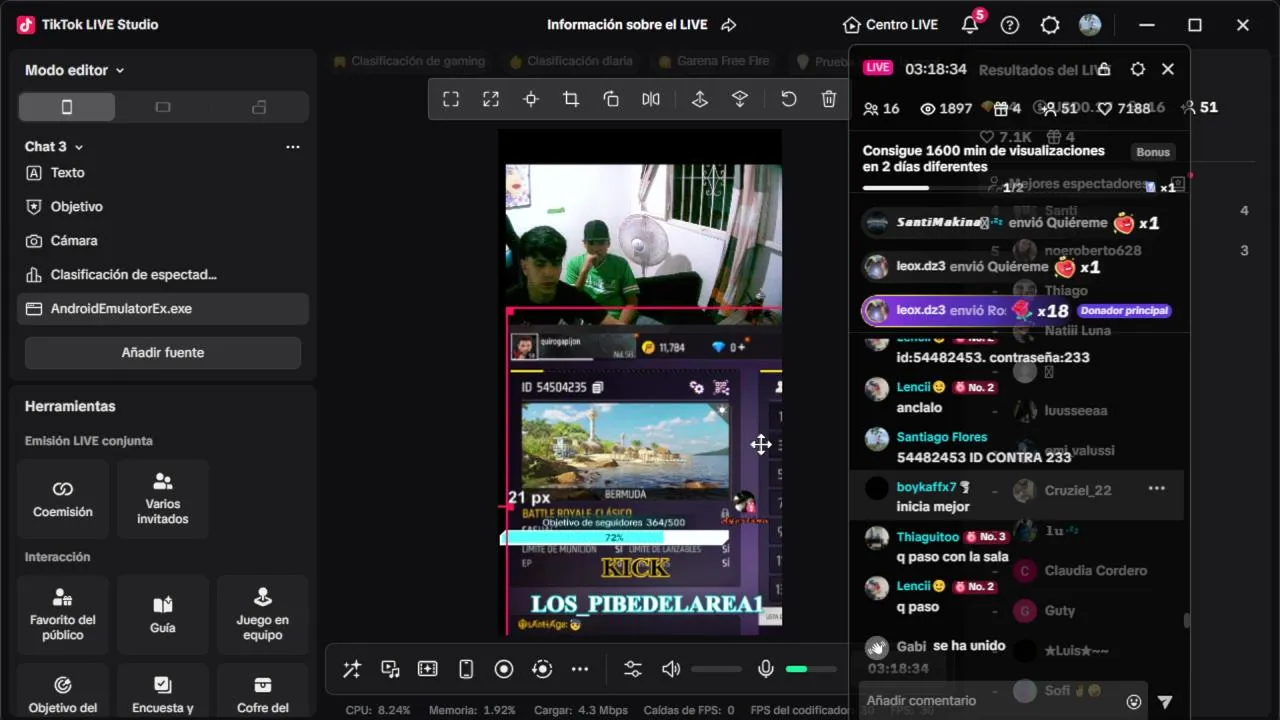Image resolution: width=1280 pixels, height=720 pixels.
Task: Select the Cámara source
Action: [163, 241]
